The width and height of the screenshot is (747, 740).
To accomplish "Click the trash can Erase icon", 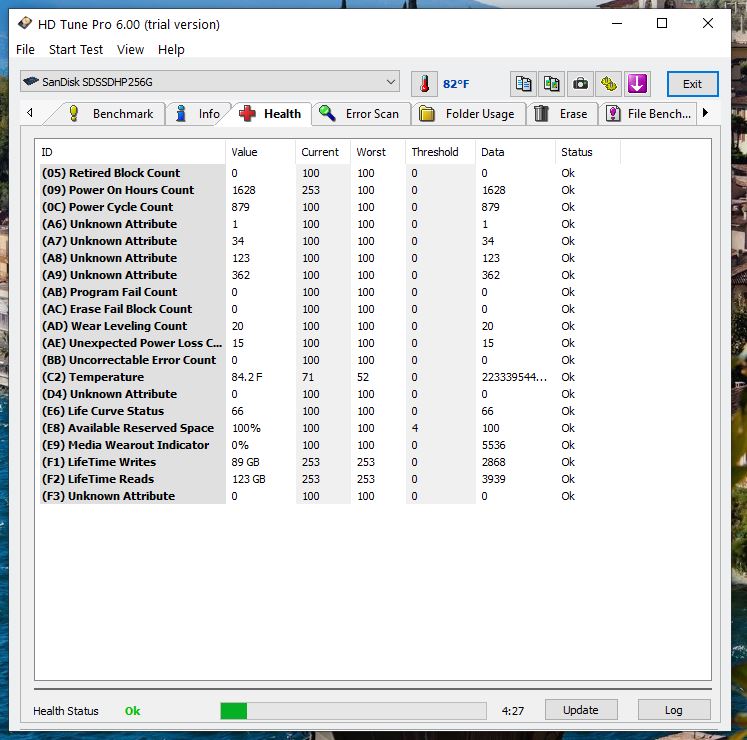I will (x=541, y=113).
